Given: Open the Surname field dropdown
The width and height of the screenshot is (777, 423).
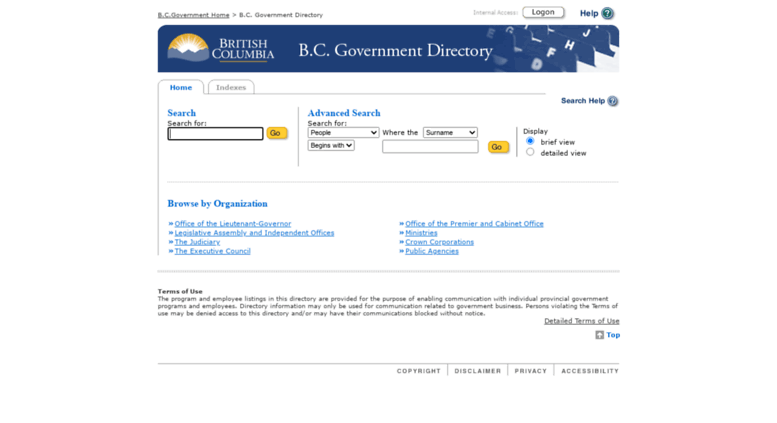Looking at the screenshot, I should coord(450,133).
